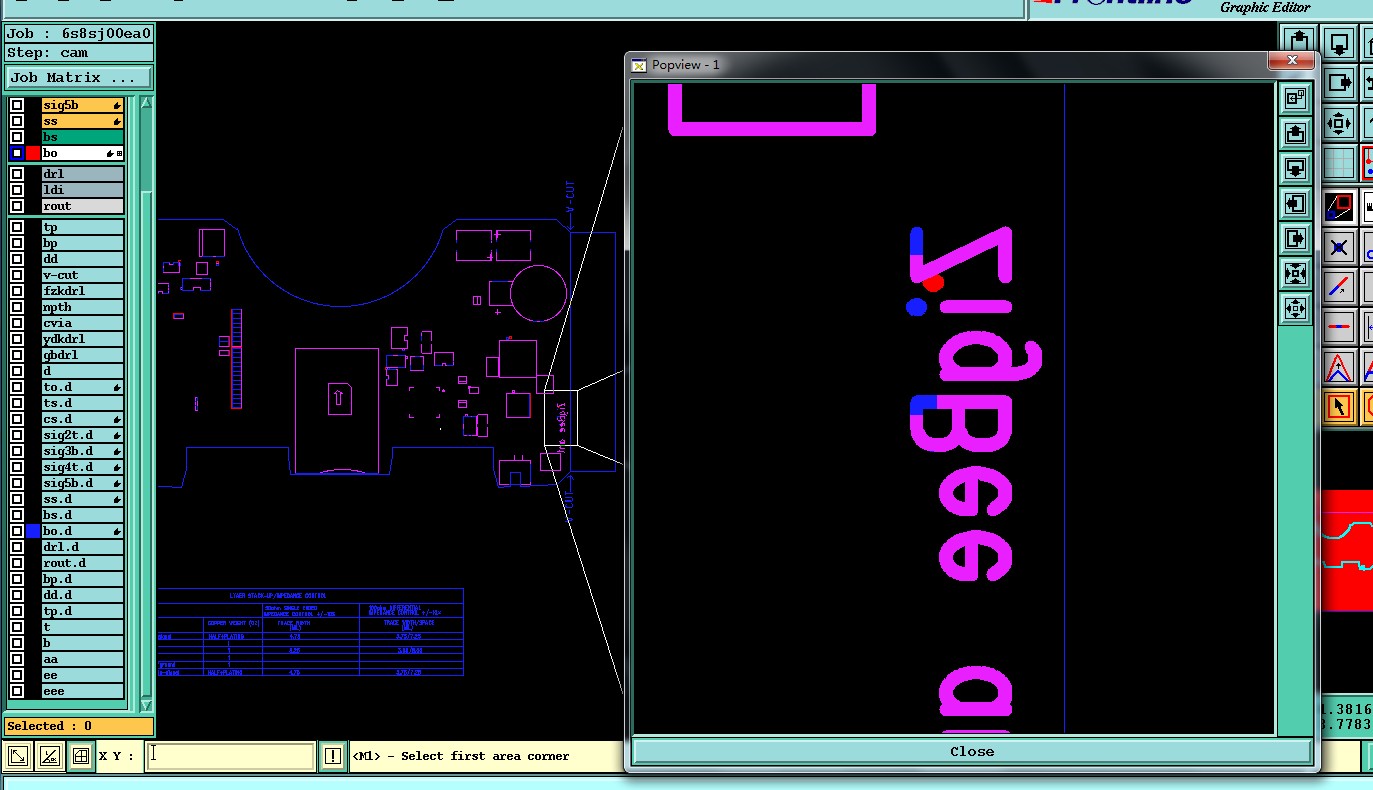This screenshot has height=790, width=1373.
Task: Toggle checkbox for layer bs
Action: (x=17, y=137)
